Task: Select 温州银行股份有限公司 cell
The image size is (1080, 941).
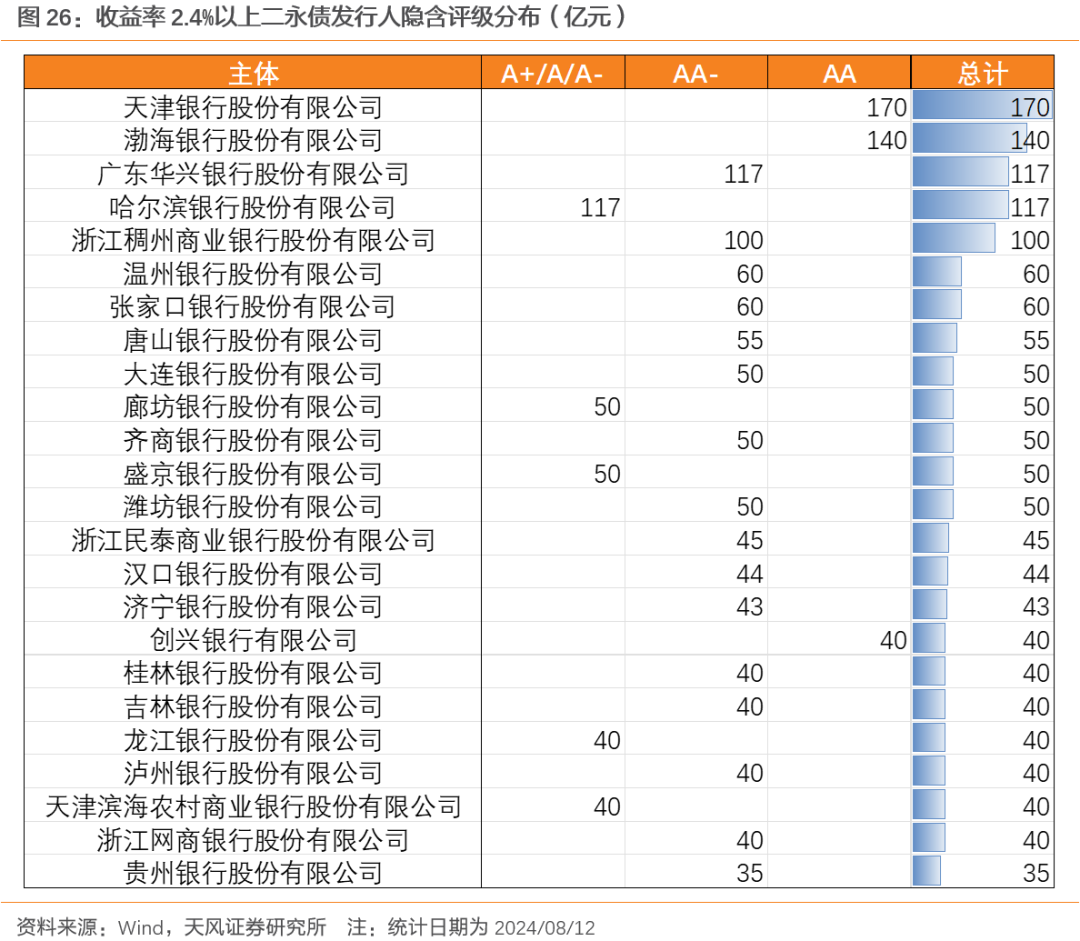Action: coord(253,273)
